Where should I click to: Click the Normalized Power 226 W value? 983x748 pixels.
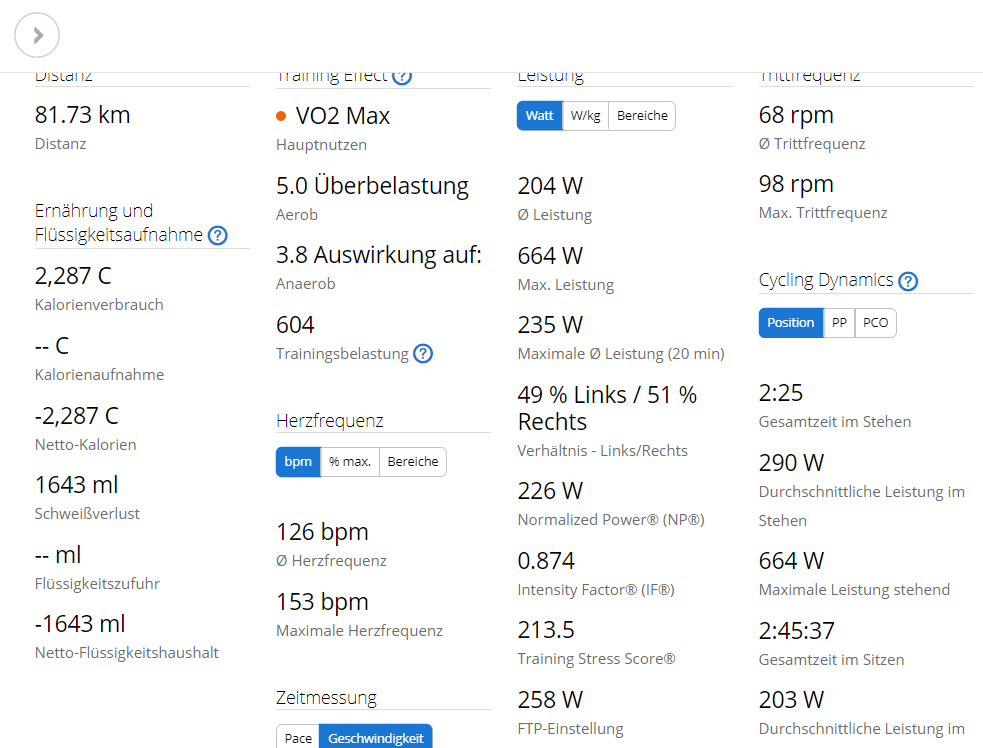550,491
